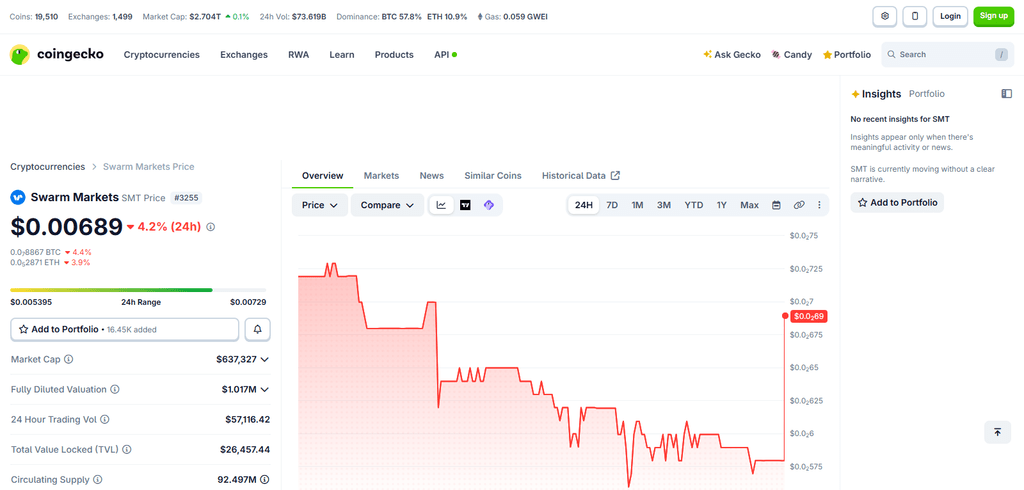The width and height of the screenshot is (1024, 490).
Task: Open the Products nav menu
Action: pos(394,55)
